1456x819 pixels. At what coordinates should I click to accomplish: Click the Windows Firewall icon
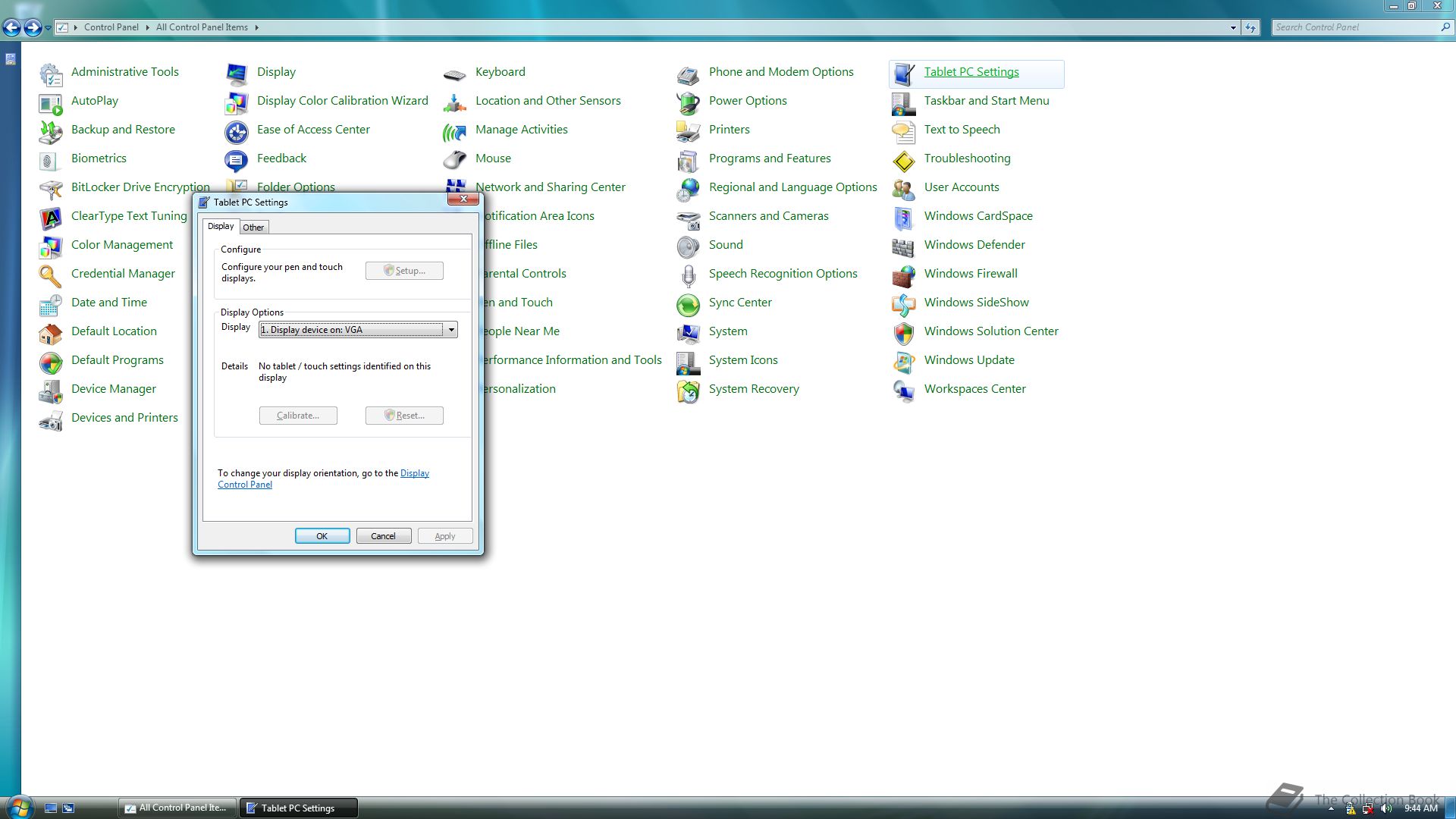pos(904,275)
